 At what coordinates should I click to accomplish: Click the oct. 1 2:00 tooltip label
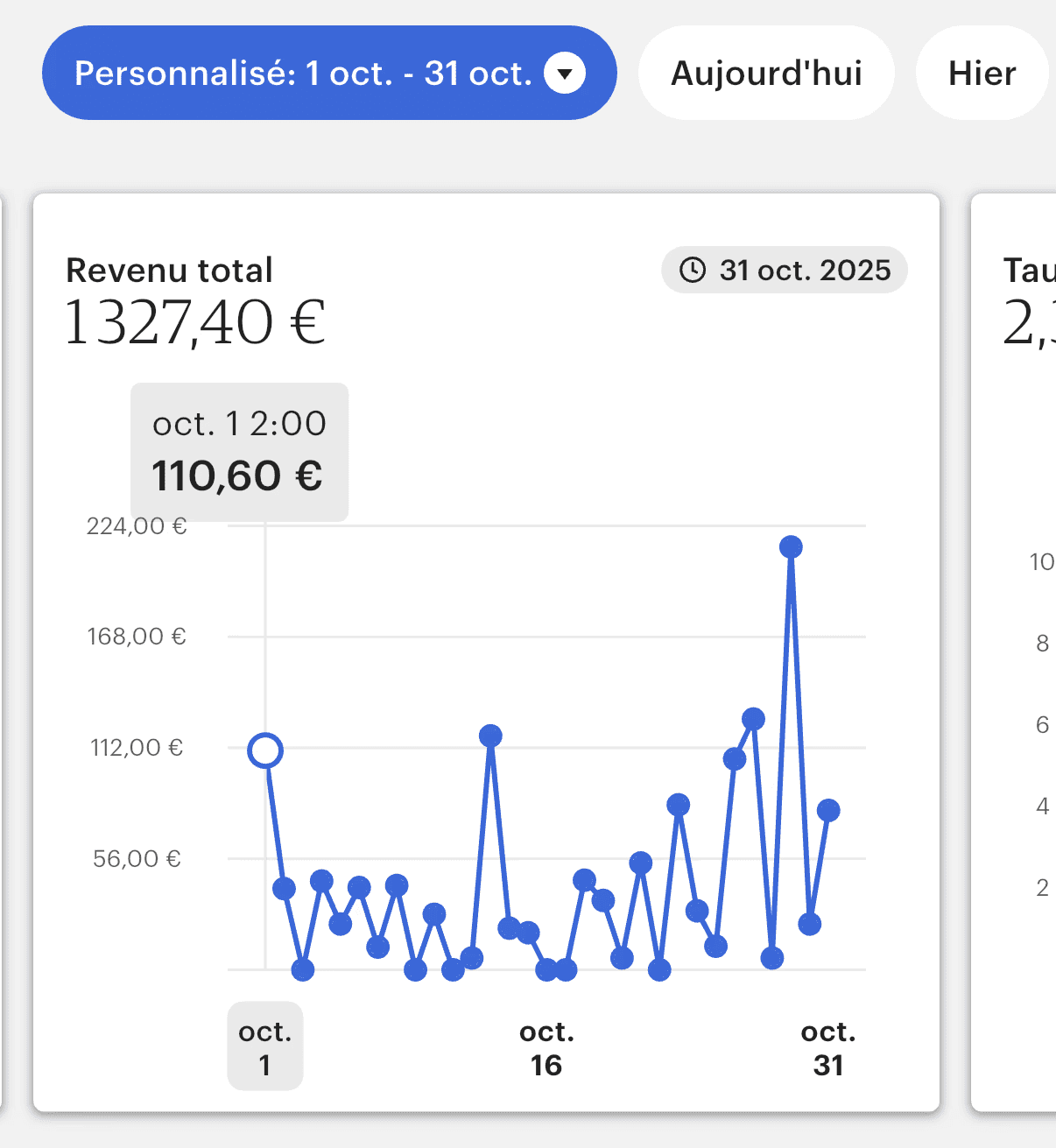click(239, 424)
